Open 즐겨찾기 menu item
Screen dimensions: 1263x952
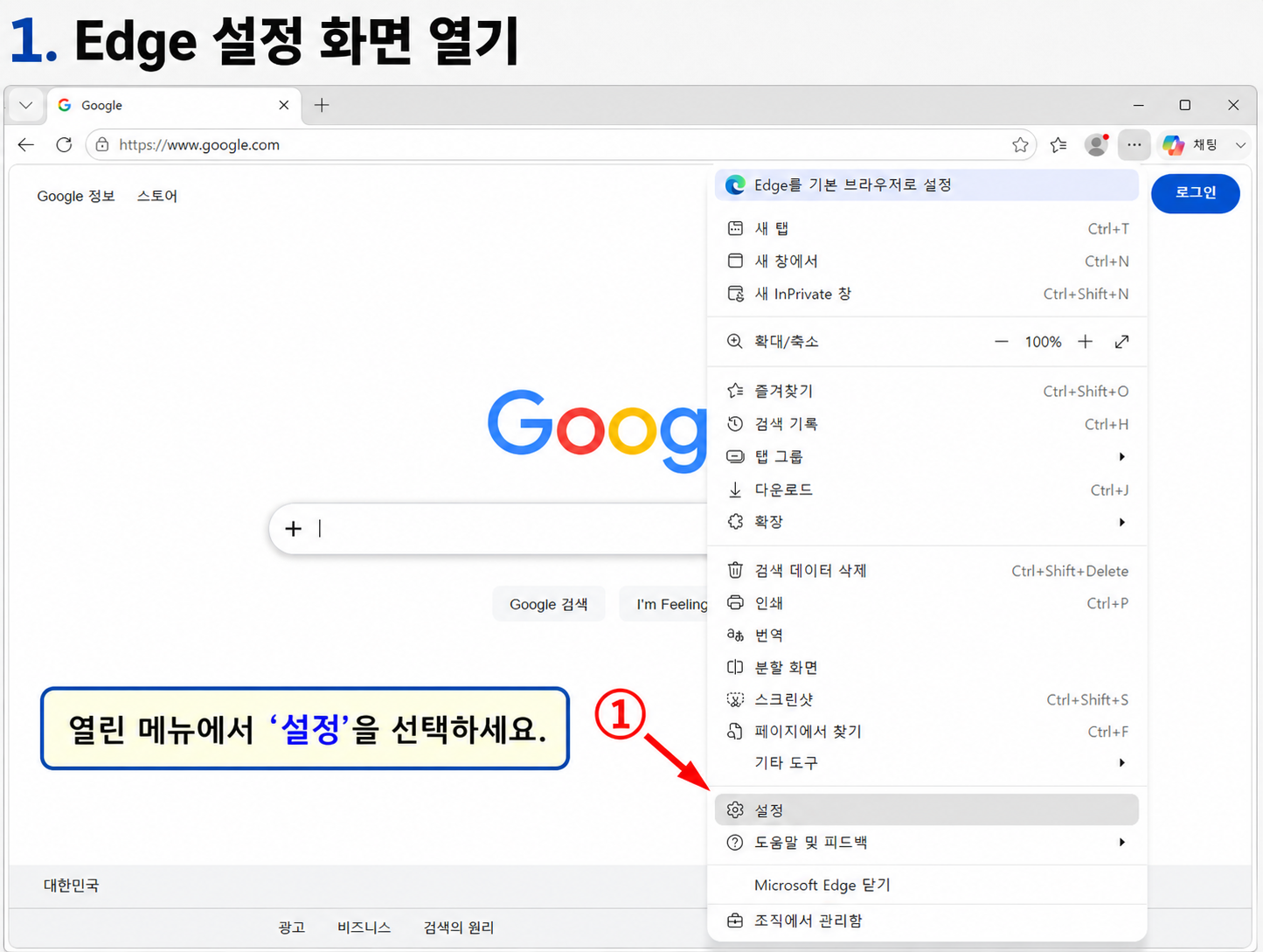(926, 391)
